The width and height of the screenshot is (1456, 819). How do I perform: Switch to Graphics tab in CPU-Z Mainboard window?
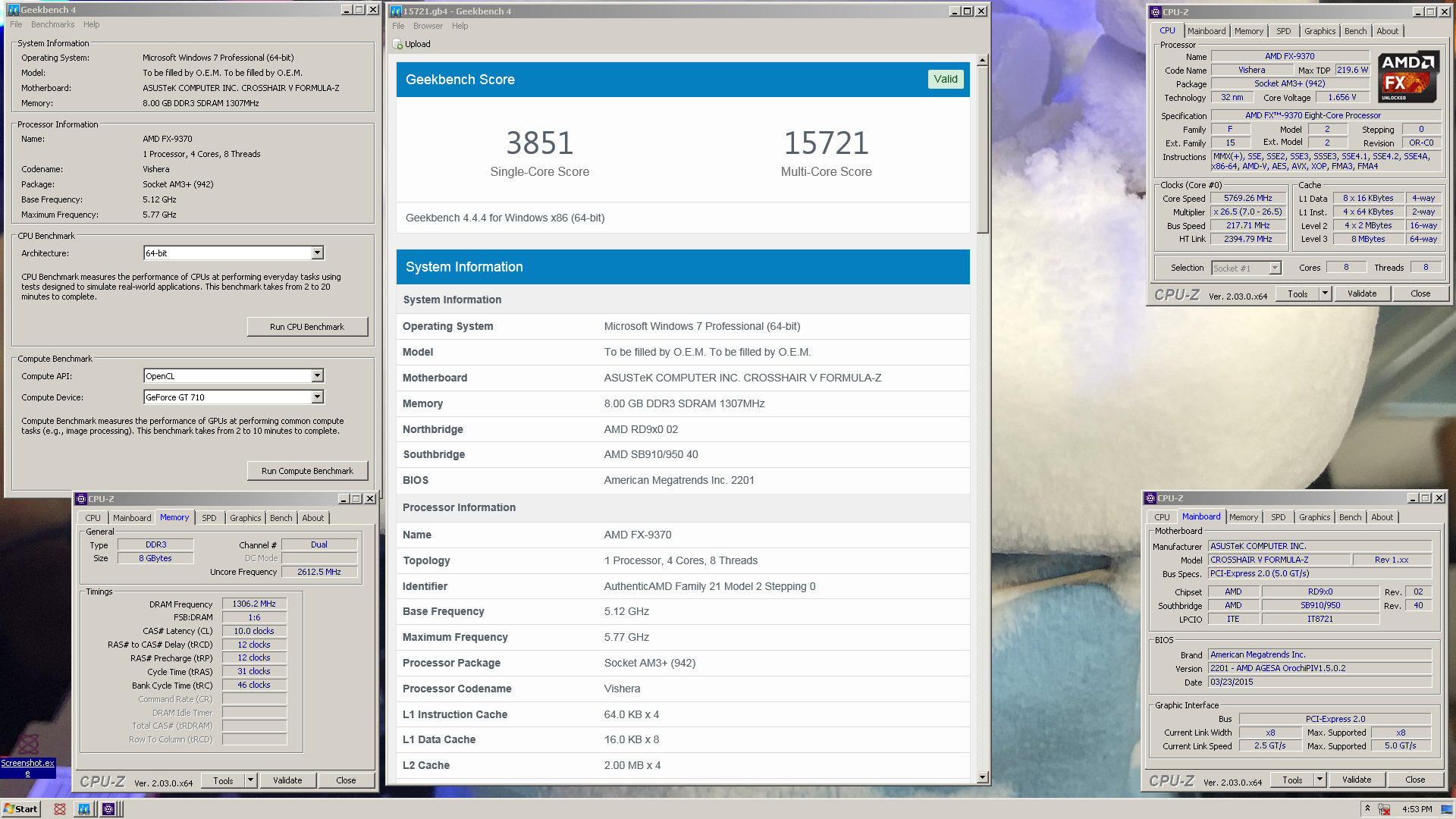point(1314,517)
